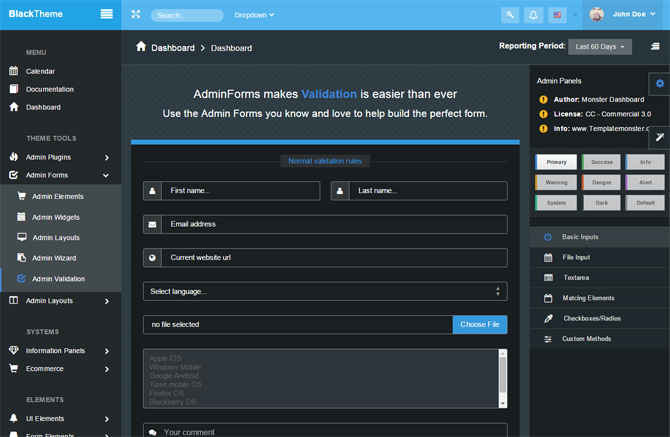
Task: Click the list icon beside Reporting Period
Action: point(655,46)
